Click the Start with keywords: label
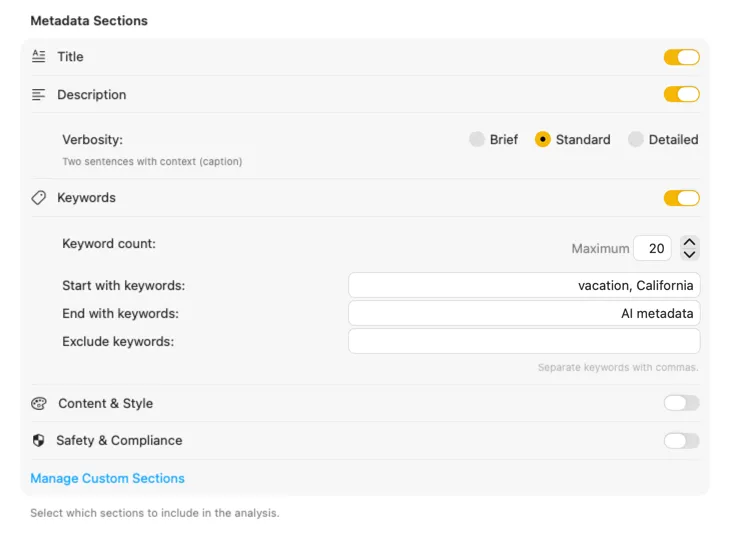The height and width of the screenshot is (550, 730). (x=124, y=285)
